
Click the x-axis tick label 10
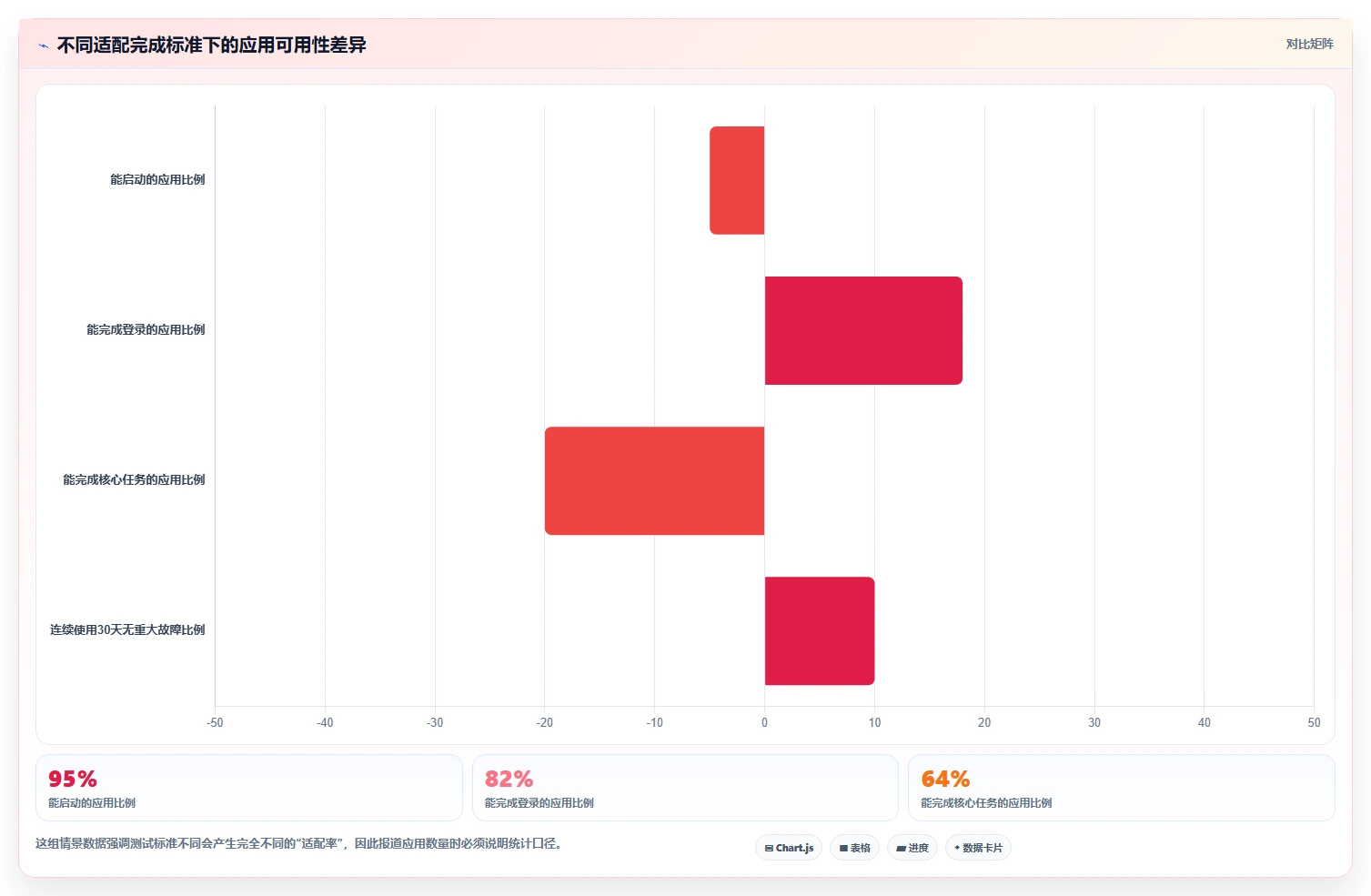874,723
